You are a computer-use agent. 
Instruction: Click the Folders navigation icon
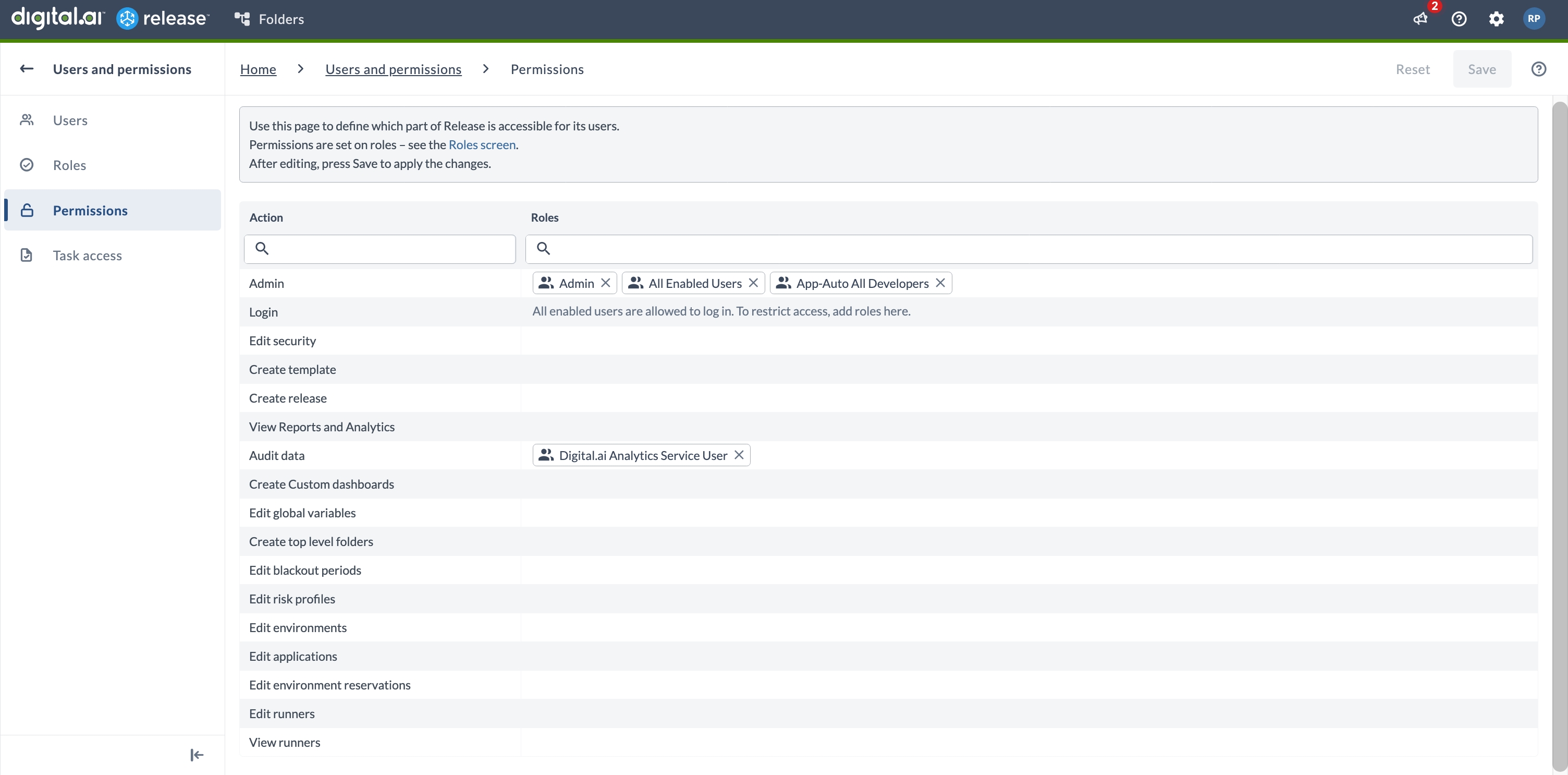pyautogui.click(x=242, y=19)
